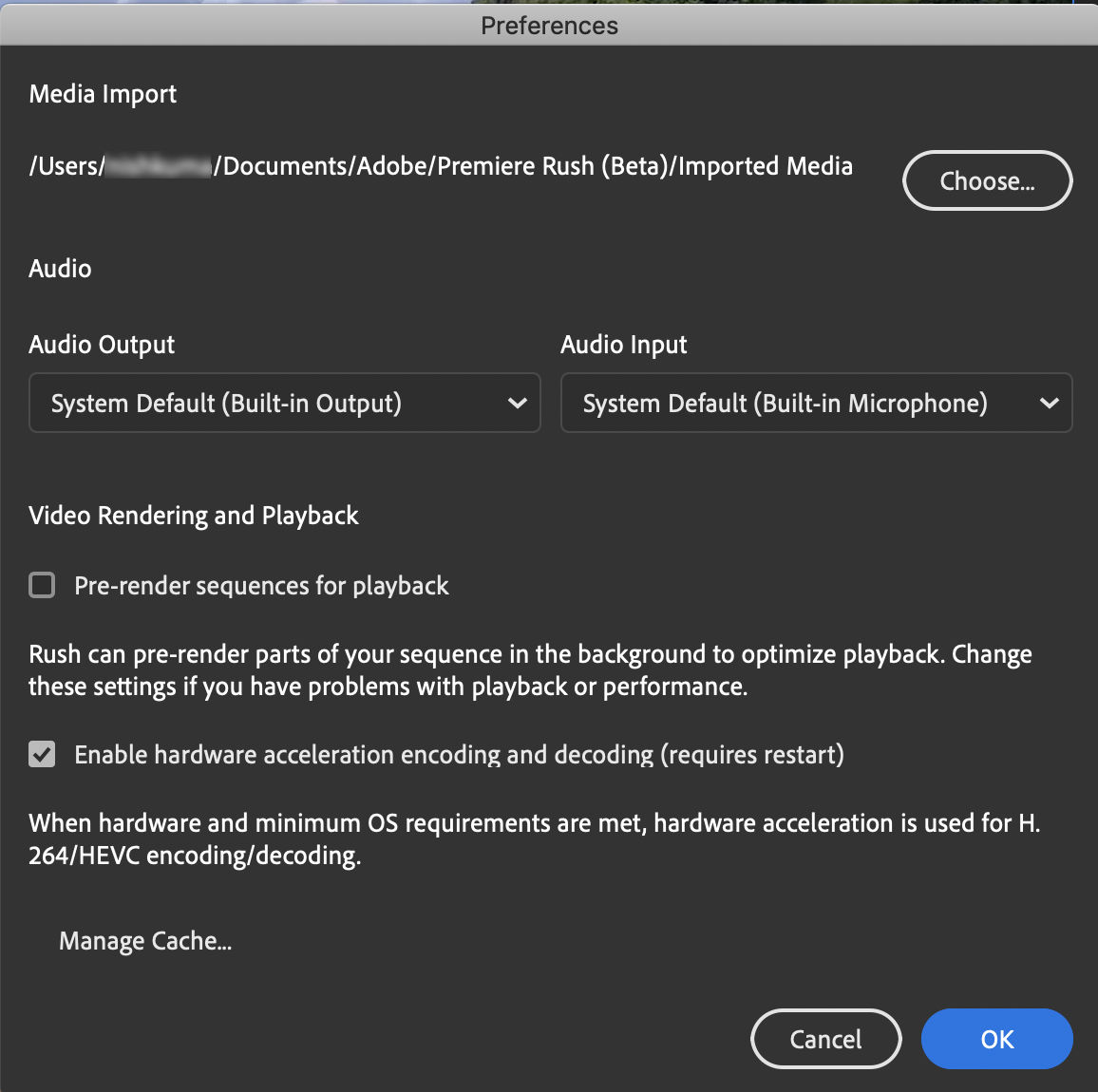Click the Media Import section heading
The width and height of the screenshot is (1098, 1092).
coord(103,94)
